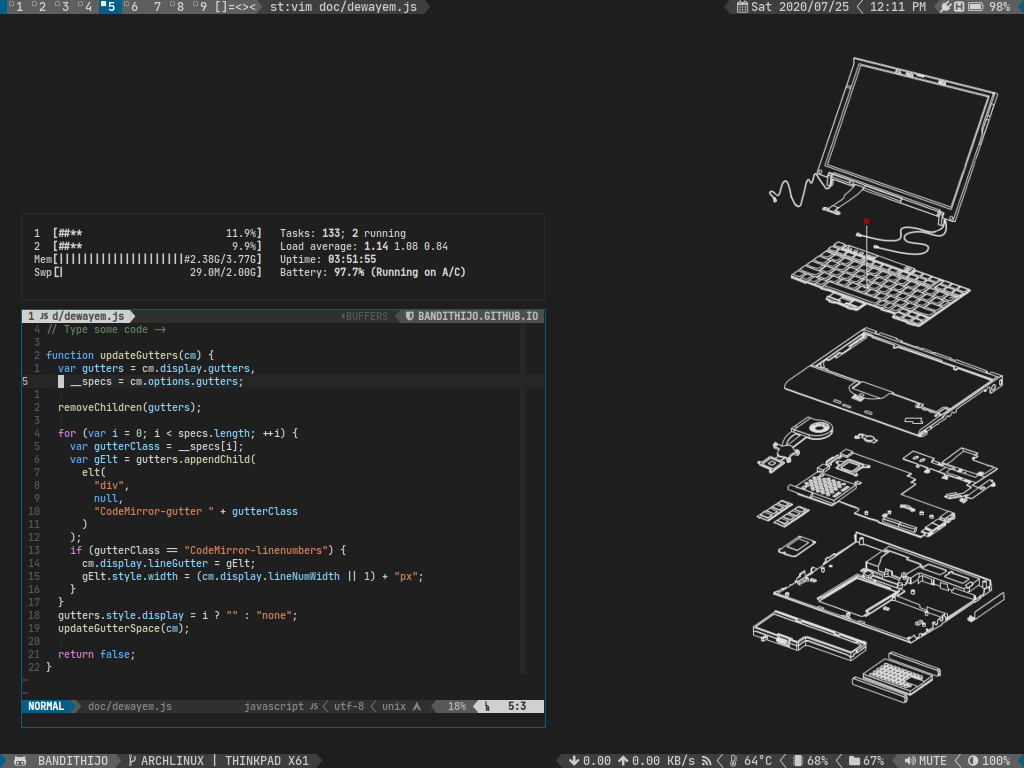Click the []=<>< layout symbol
This screenshot has height=768, width=1024.
[x=236, y=7]
